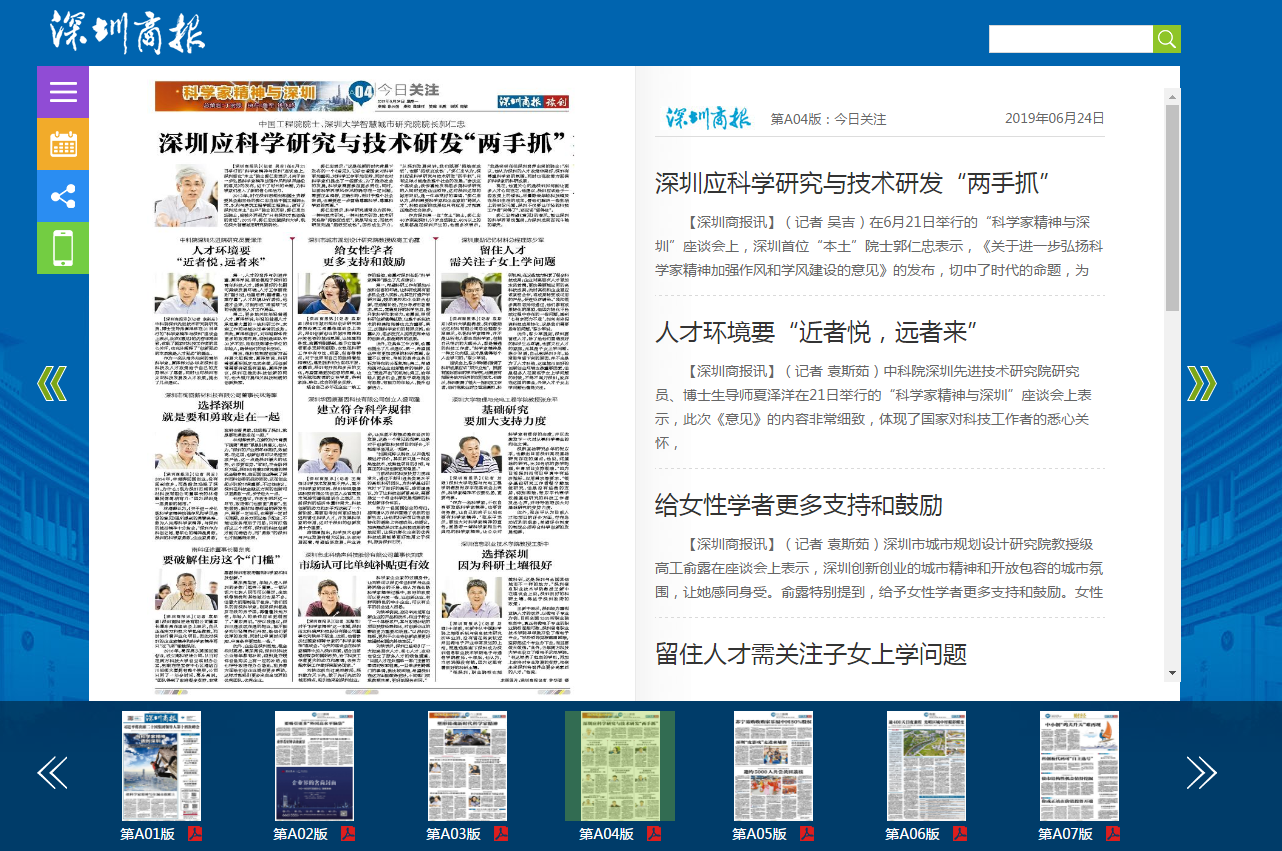Download PDF of 第A03版

[x=501, y=834]
